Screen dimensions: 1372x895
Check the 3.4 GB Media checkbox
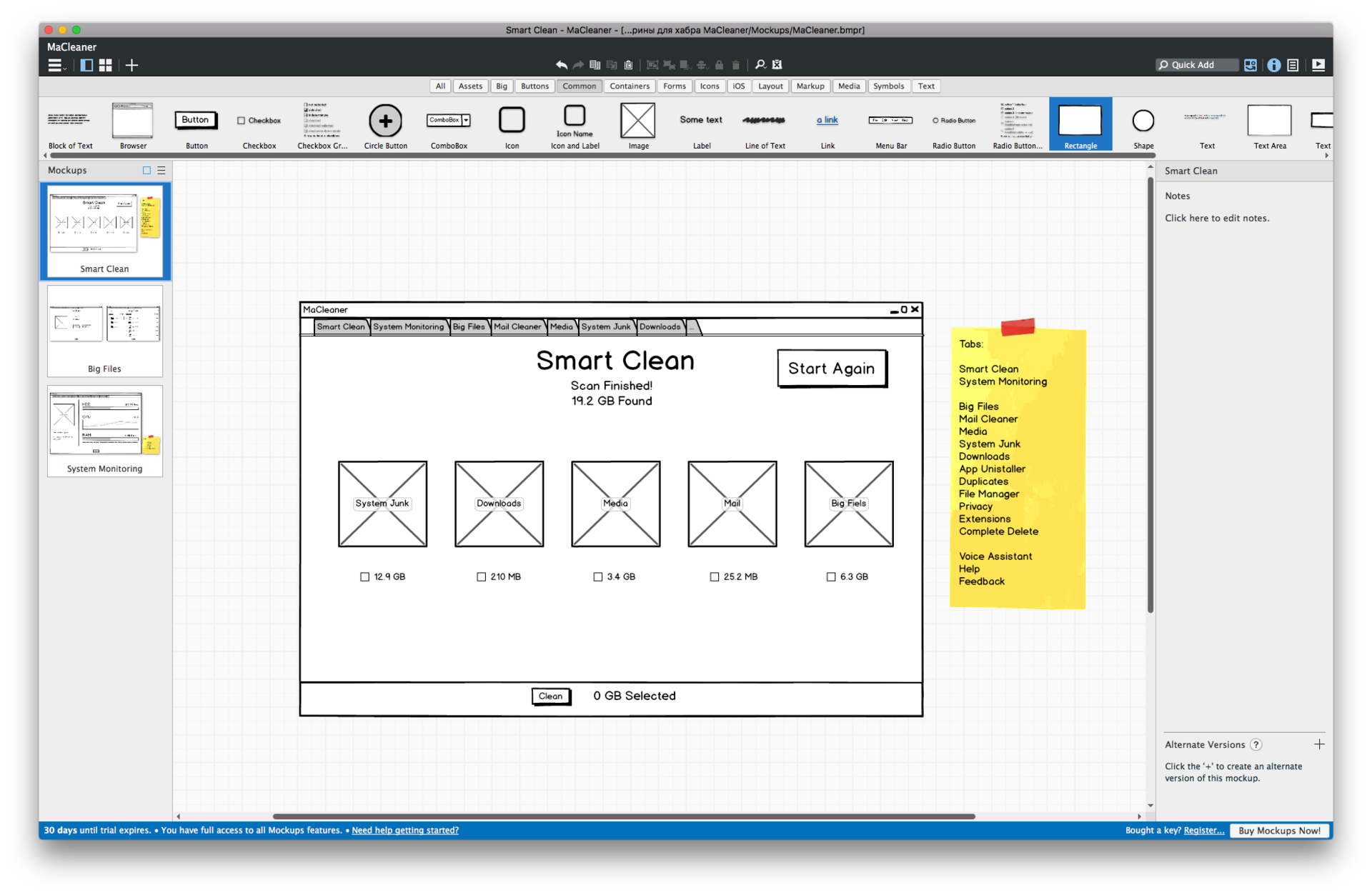click(598, 577)
